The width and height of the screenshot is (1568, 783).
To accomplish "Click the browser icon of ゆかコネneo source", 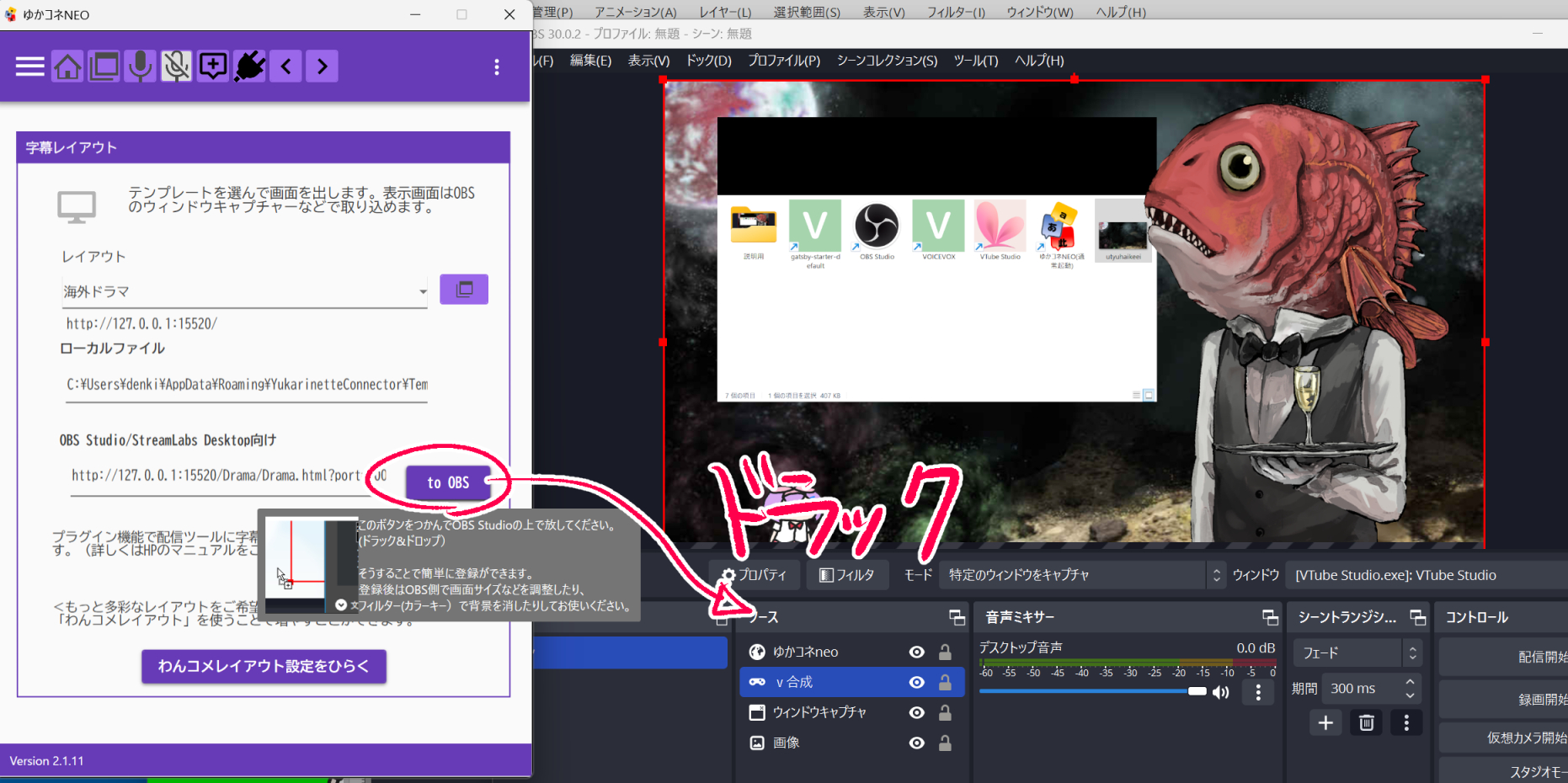I will pyautogui.click(x=757, y=652).
